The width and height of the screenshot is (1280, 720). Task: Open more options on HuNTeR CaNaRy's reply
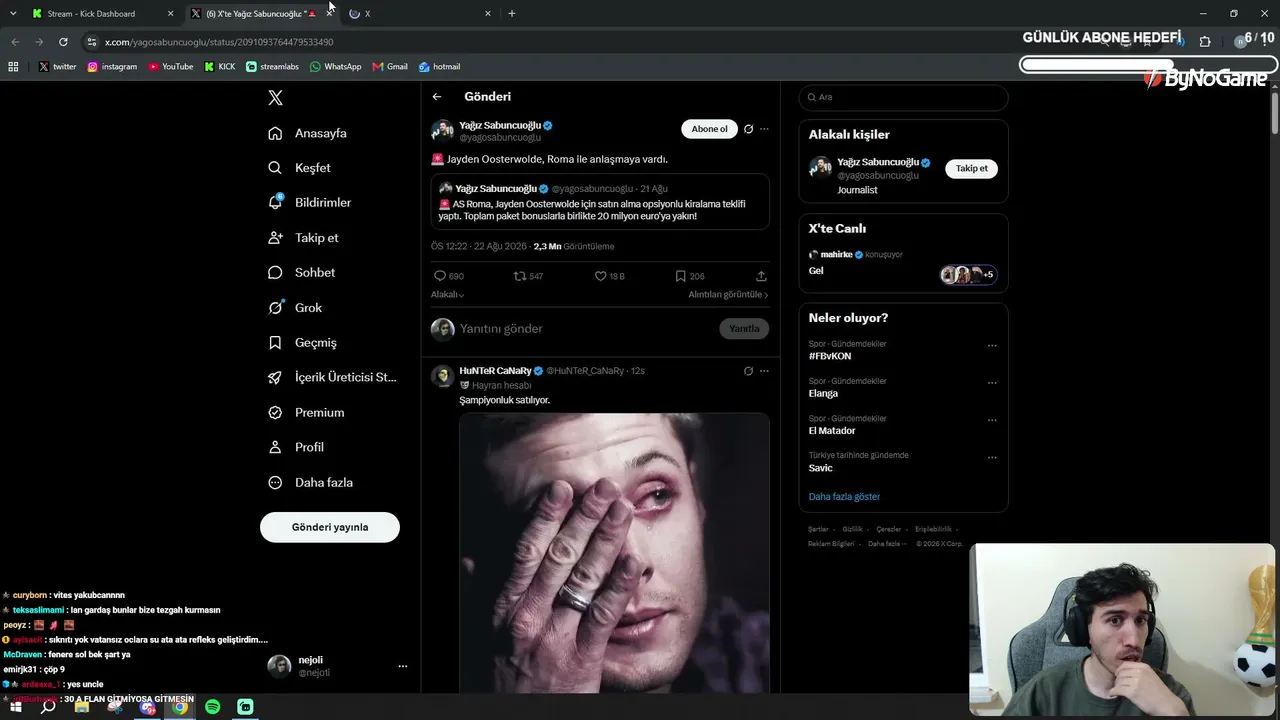click(764, 371)
